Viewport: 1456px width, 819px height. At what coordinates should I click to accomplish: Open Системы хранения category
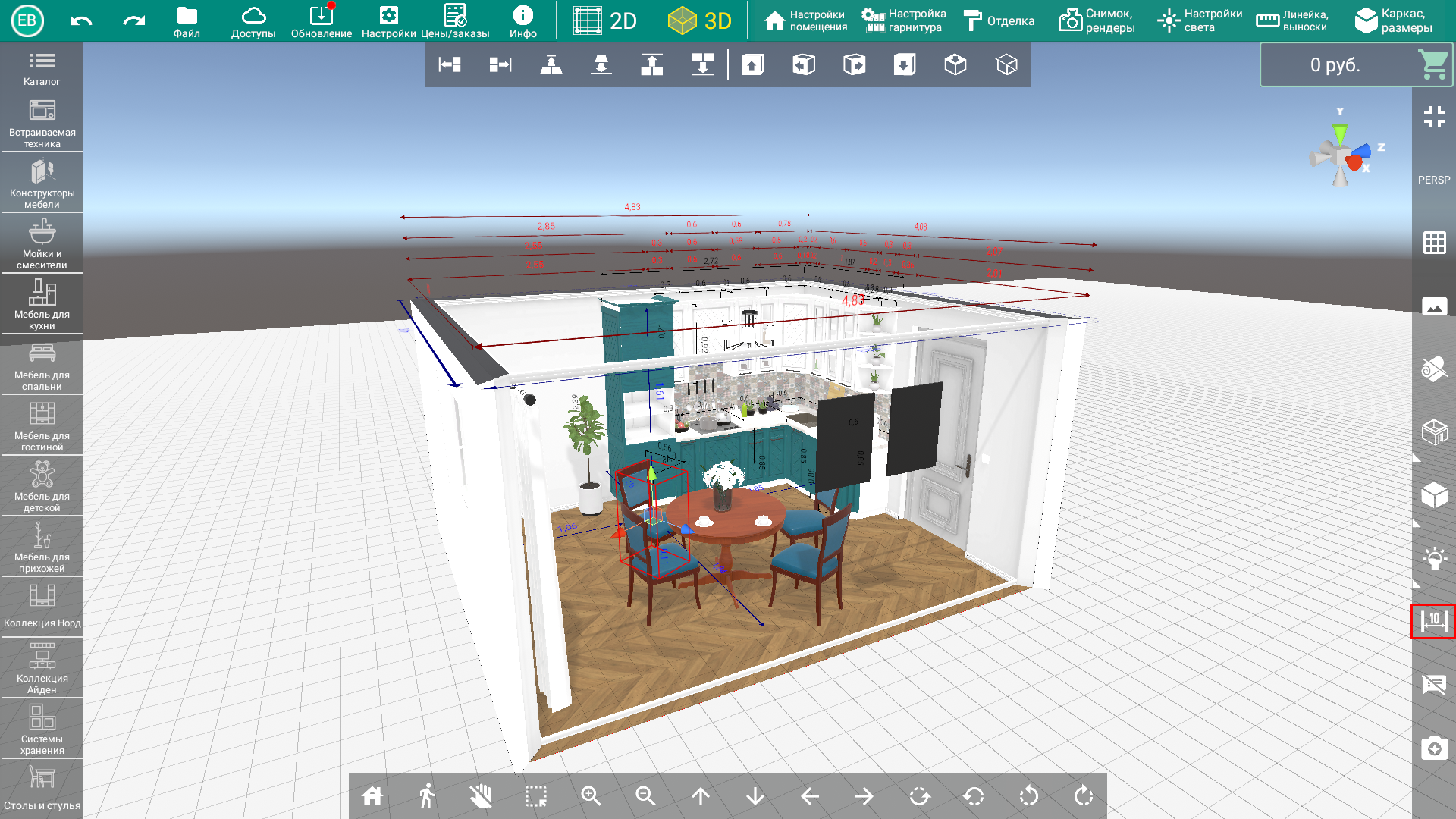(42, 729)
